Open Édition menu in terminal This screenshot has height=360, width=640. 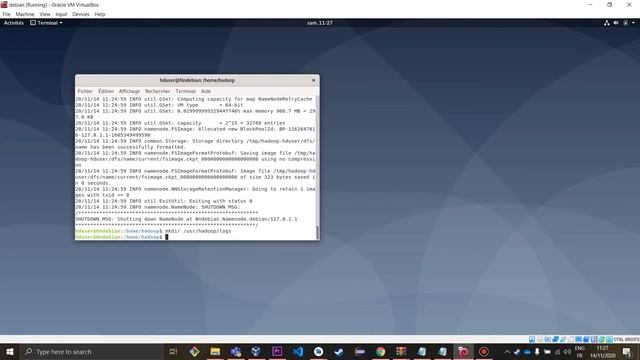(106, 91)
